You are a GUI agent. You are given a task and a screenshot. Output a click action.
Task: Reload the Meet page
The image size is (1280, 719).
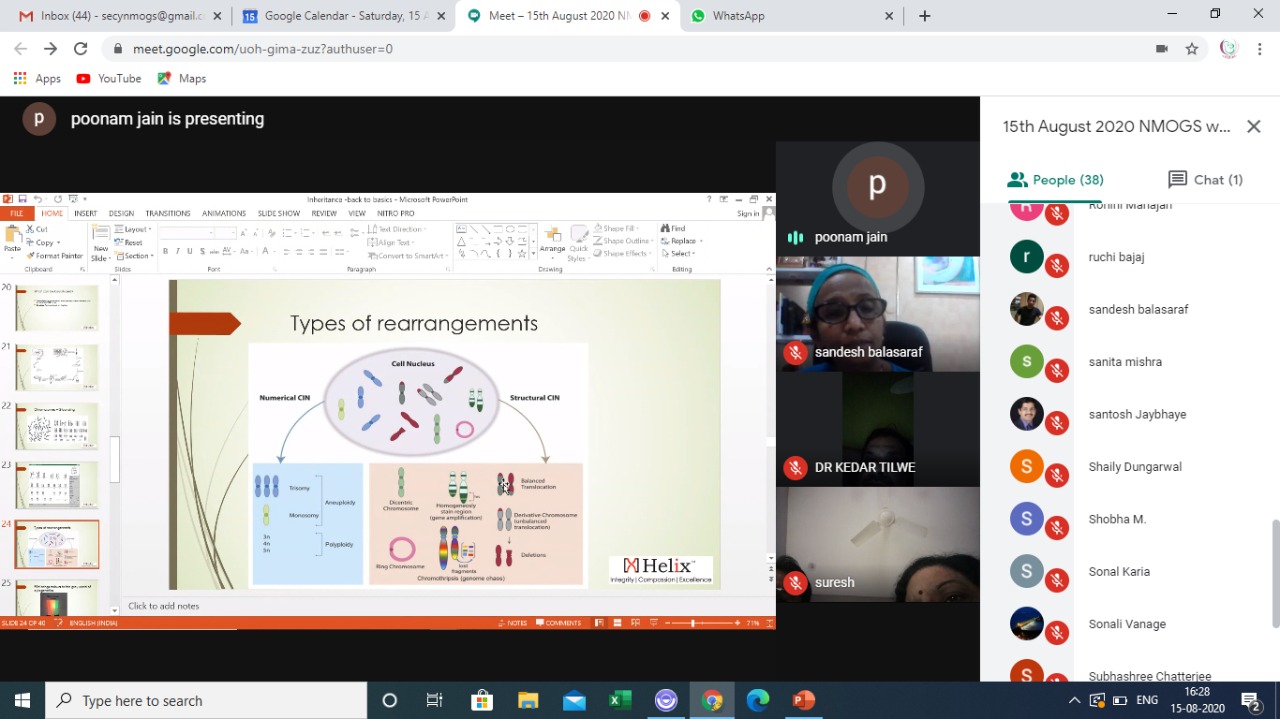point(81,48)
